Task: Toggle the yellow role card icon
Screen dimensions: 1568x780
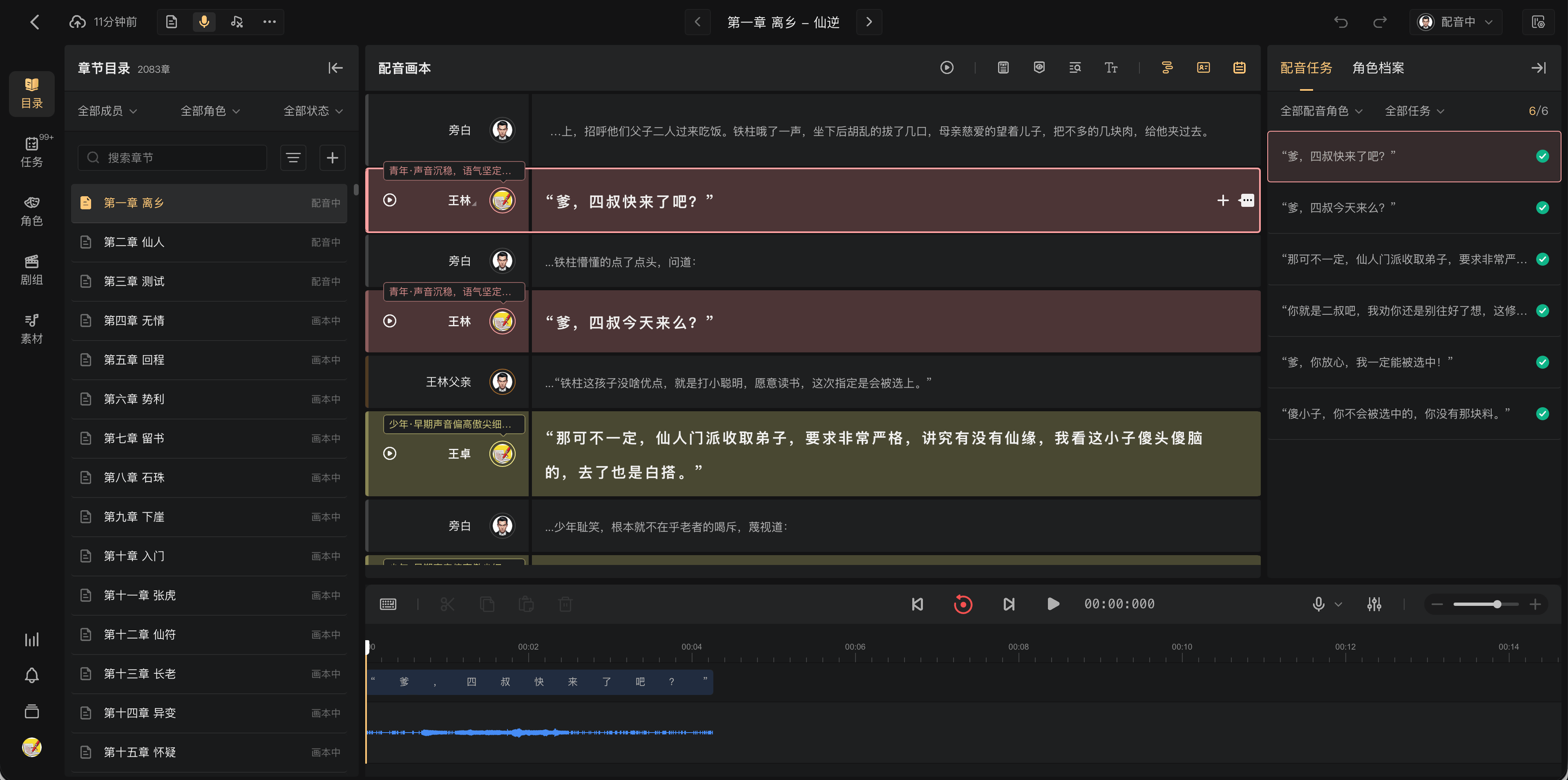Action: 1204,67
